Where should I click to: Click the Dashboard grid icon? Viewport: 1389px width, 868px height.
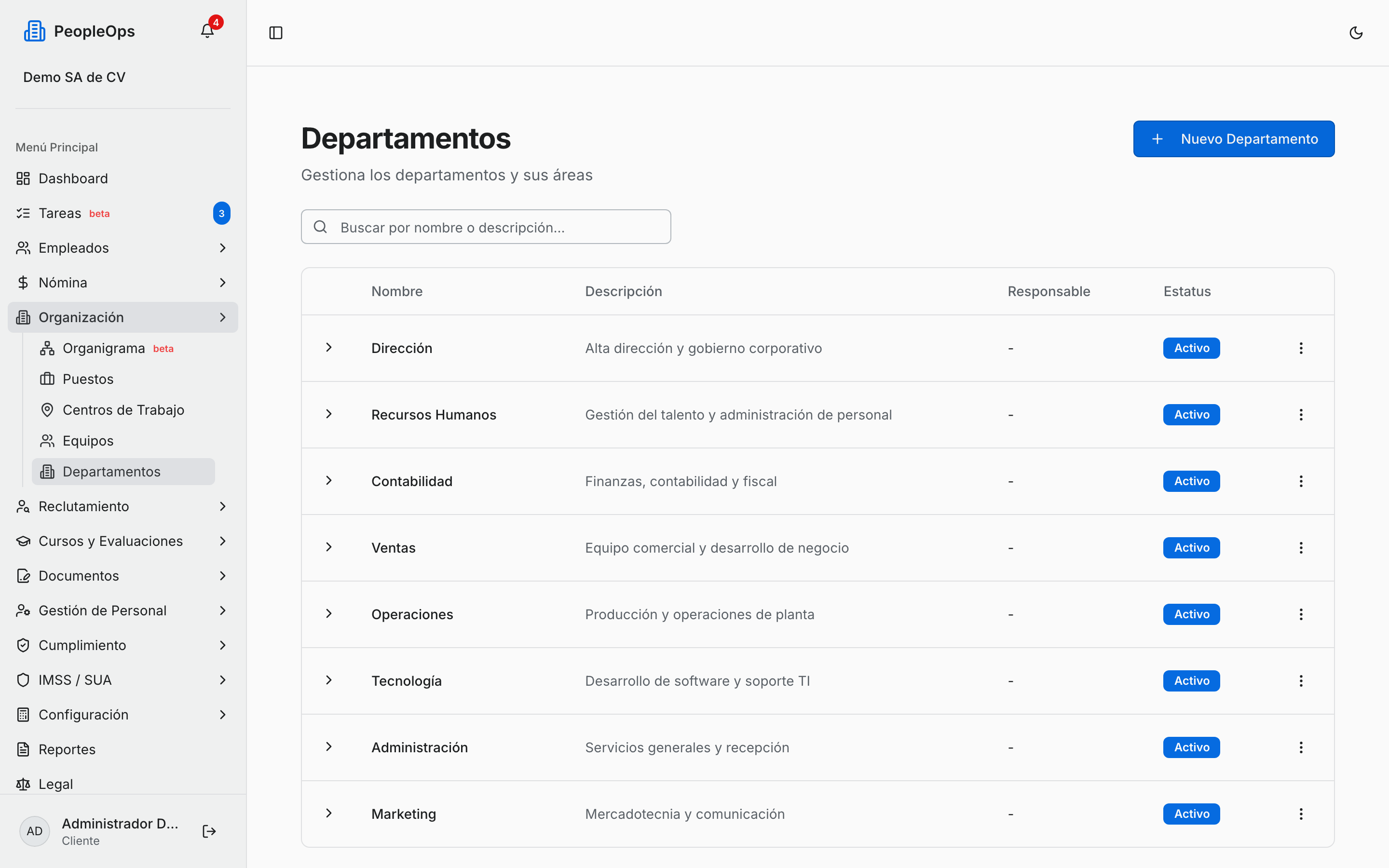point(23,178)
